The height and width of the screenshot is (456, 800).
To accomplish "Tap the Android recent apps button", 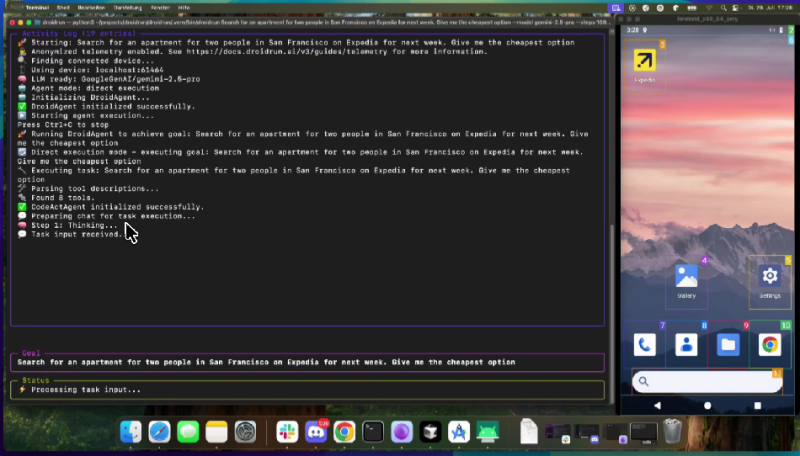I will click(757, 406).
